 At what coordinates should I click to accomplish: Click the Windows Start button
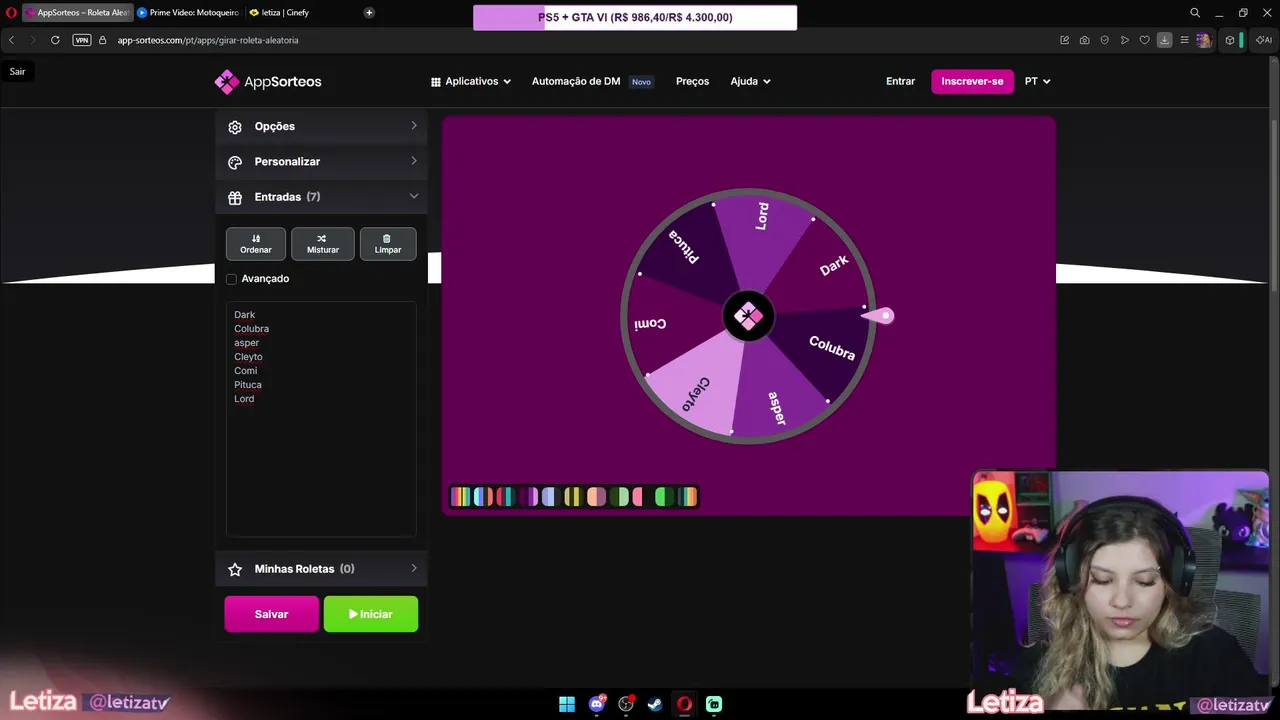[x=567, y=704]
